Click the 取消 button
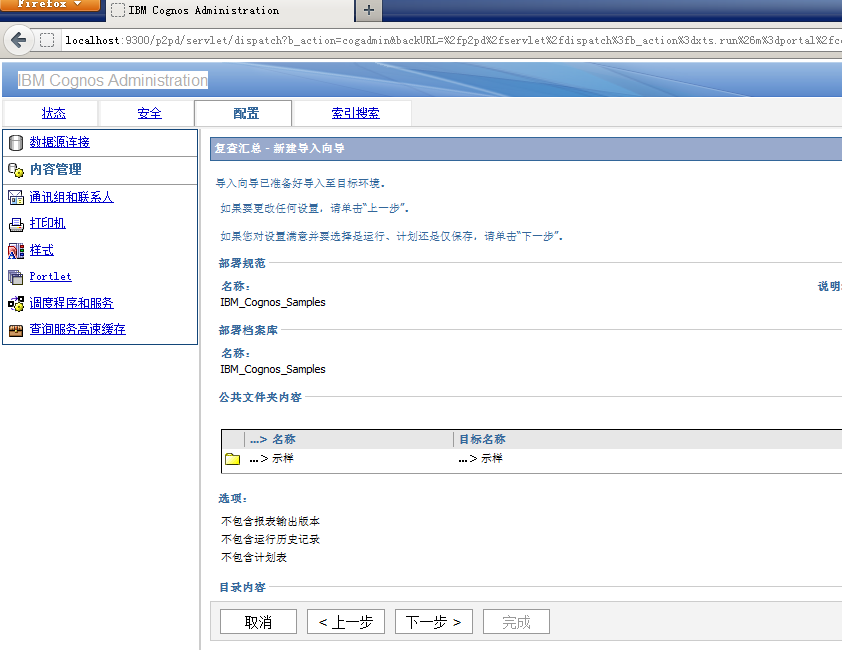This screenshot has height=650, width=842. [258, 622]
